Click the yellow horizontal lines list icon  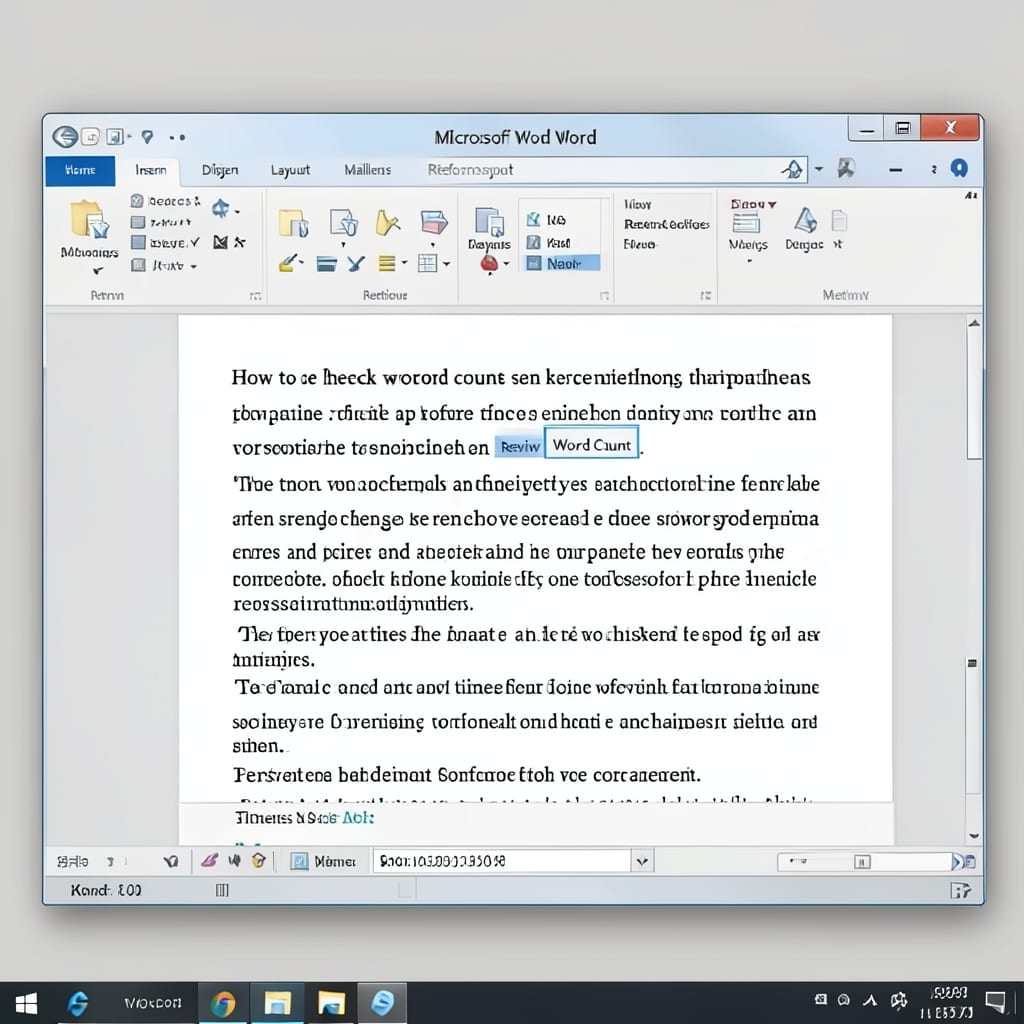coord(387,264)
